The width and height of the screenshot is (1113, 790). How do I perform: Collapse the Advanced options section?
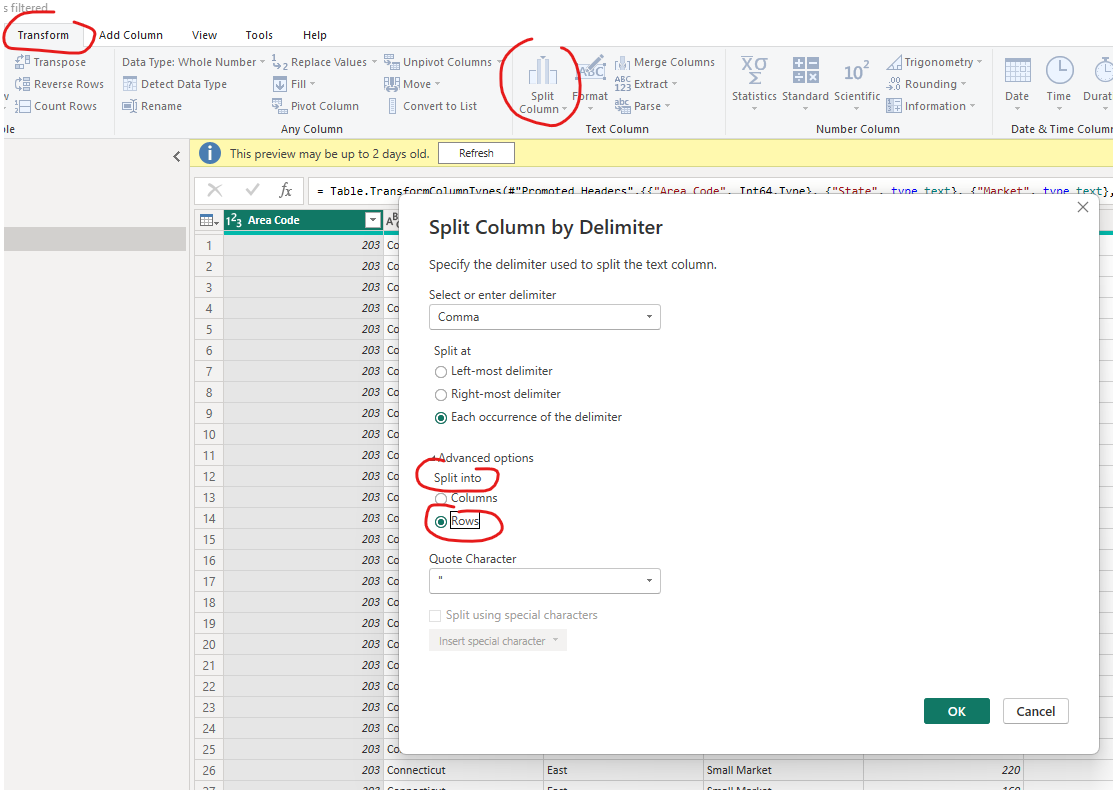tap(484, 458)
